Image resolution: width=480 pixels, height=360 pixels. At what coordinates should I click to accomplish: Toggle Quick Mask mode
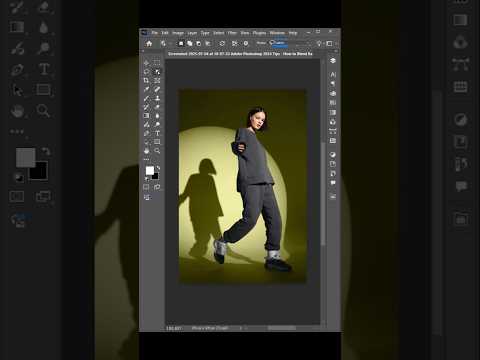(x=146, y=187)
